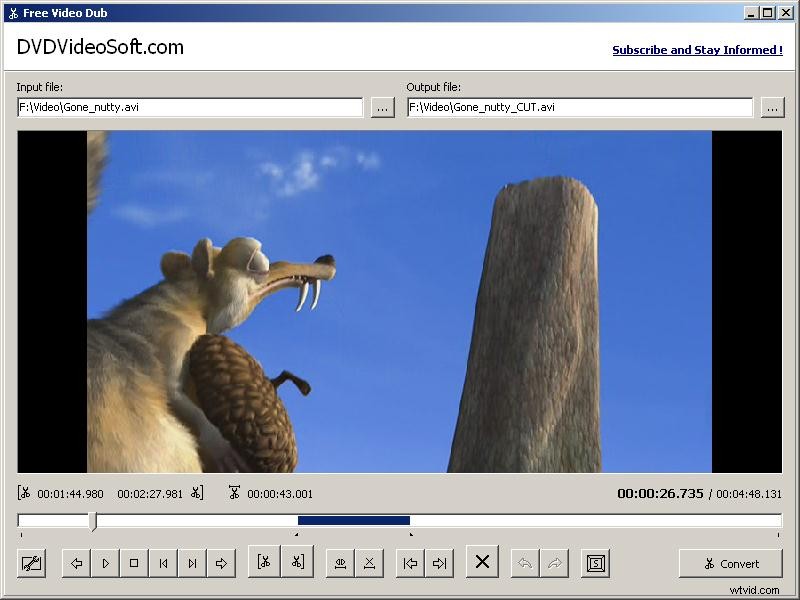This screenshot has height=600, width=800.
Task: Jump to the selection start marker
Action: coord(409,563)
